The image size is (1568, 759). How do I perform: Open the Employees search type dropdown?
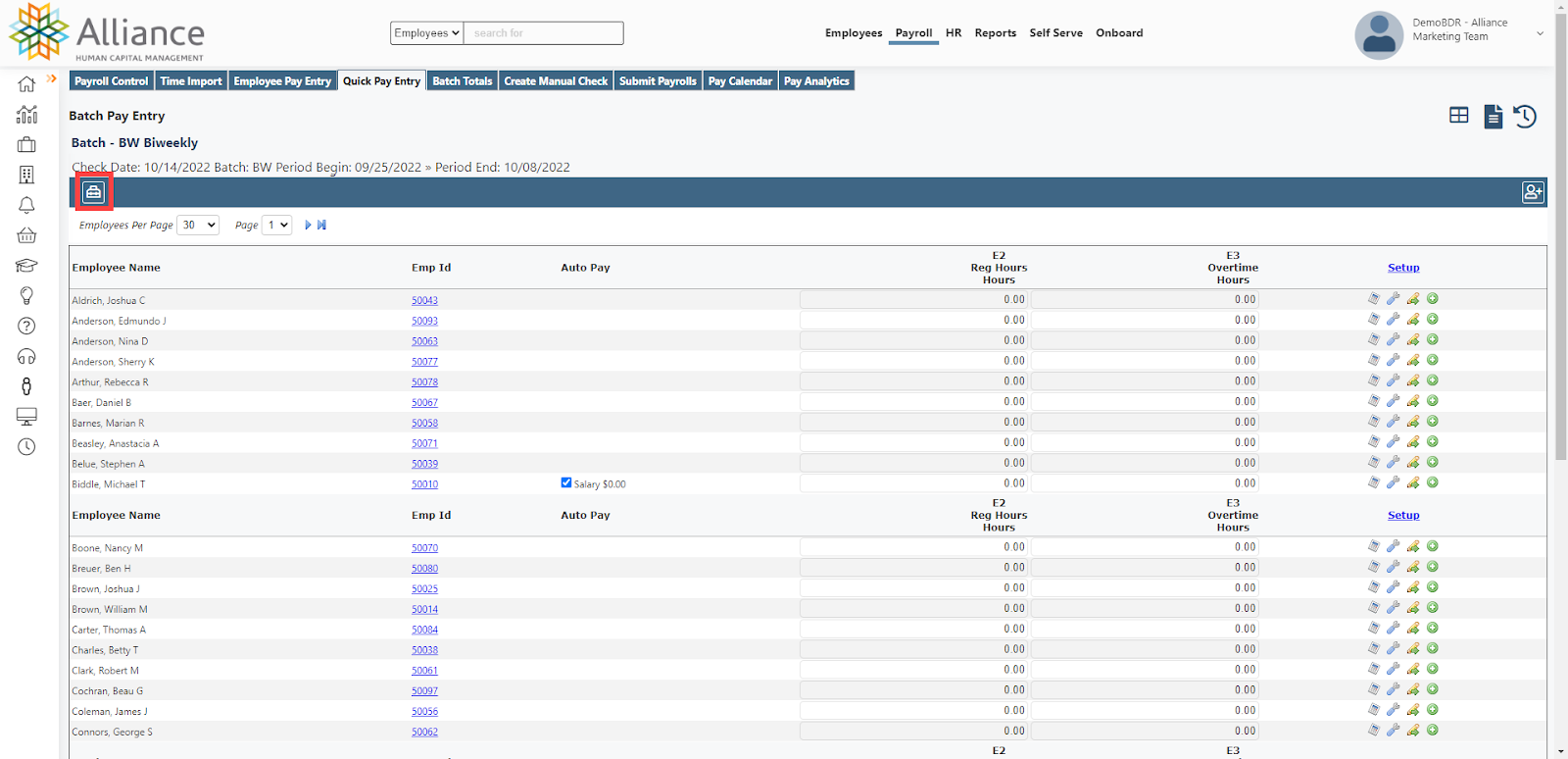tap(426, 33)
